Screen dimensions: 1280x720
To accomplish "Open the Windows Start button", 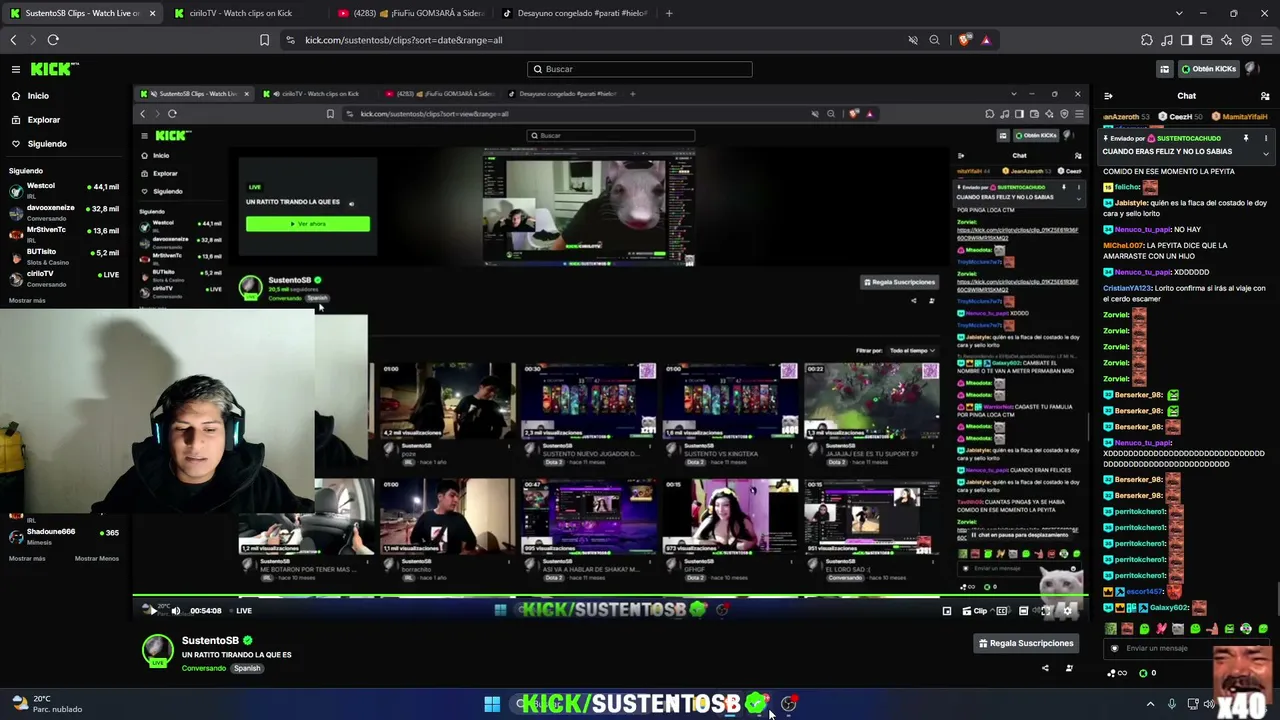I will pos(492,704).
